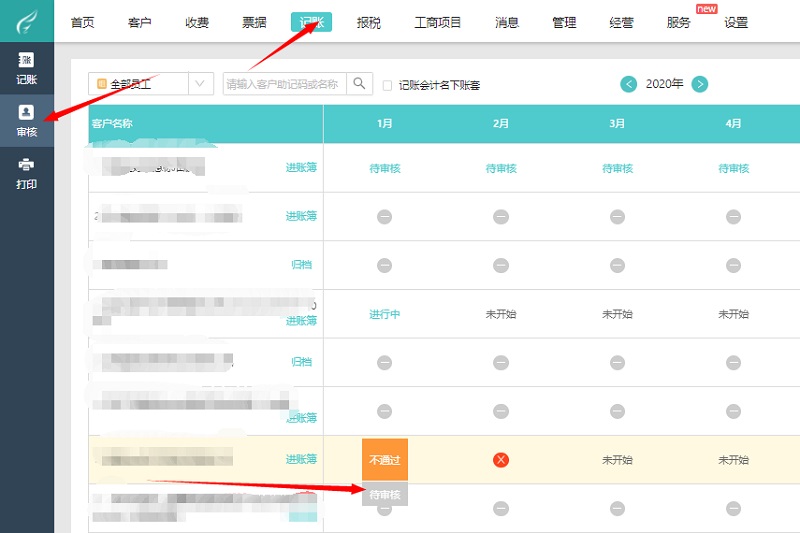Click 未开始 under 4月 in the 不通过 row
This screenshot has width=800, height=533.
click(734, 460)
